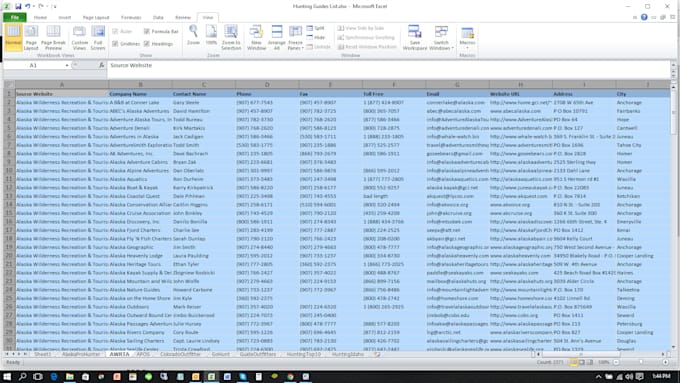Open the Macros dropdown
Screen dimensions: 680x383
pyautogui.click(x=467, y=38)
